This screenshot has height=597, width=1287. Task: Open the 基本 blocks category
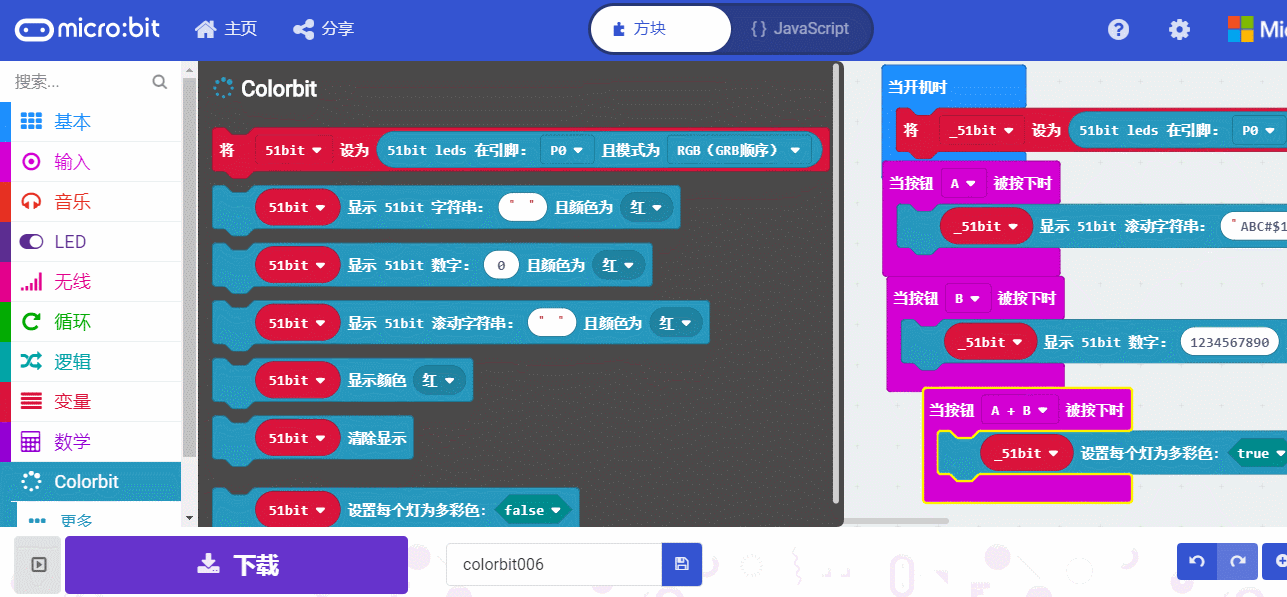click(x=70, y=121)
